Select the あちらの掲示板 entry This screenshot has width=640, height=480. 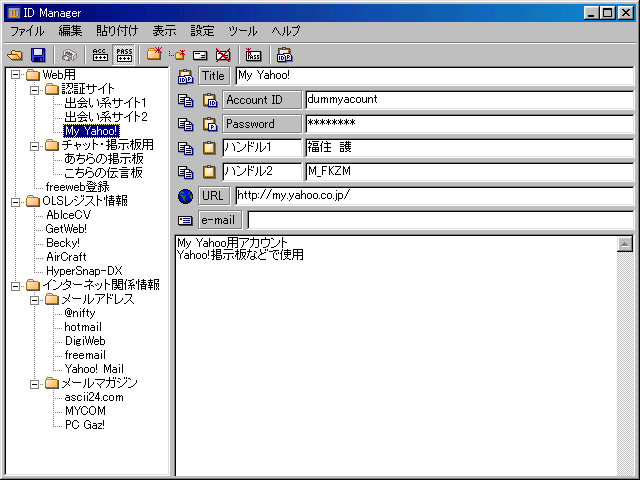point(104,159)
